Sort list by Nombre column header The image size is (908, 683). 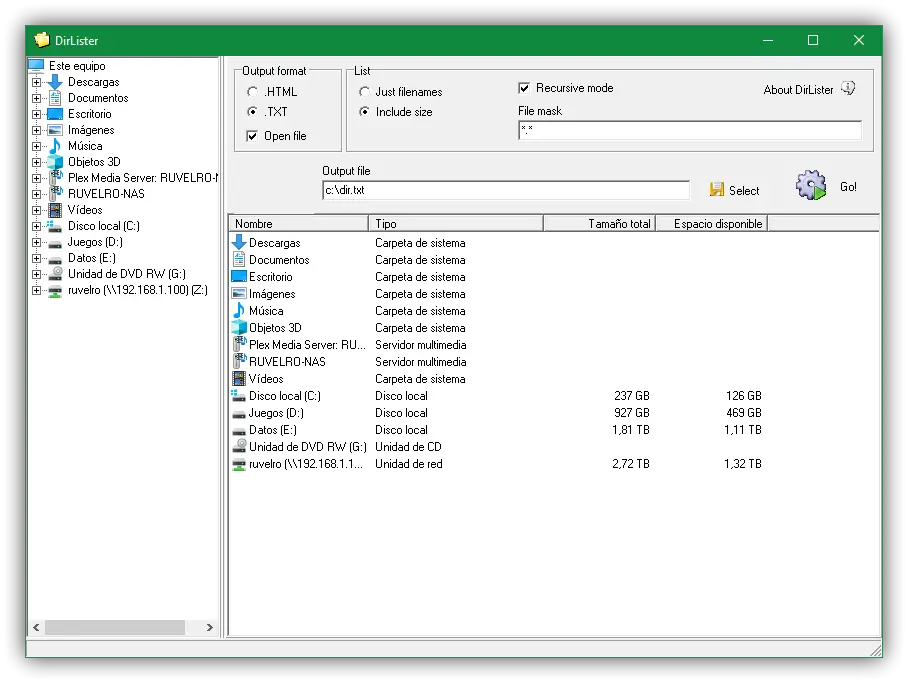(299, 223)
